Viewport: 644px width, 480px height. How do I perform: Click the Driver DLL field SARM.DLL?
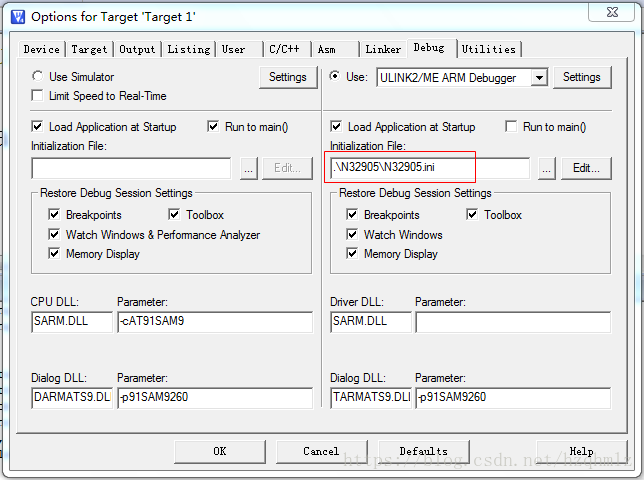tap(371, 322)
